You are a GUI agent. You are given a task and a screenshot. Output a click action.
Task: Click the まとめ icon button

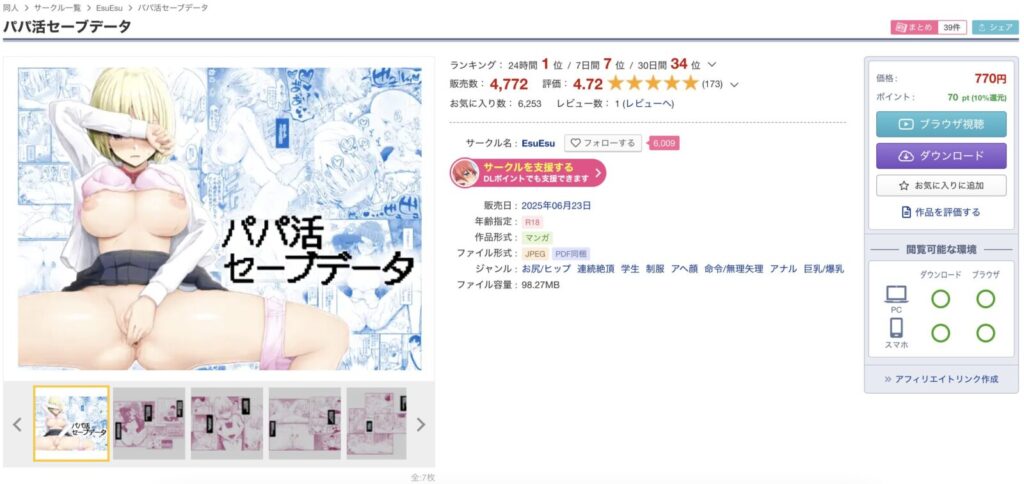tap(914, 27)
